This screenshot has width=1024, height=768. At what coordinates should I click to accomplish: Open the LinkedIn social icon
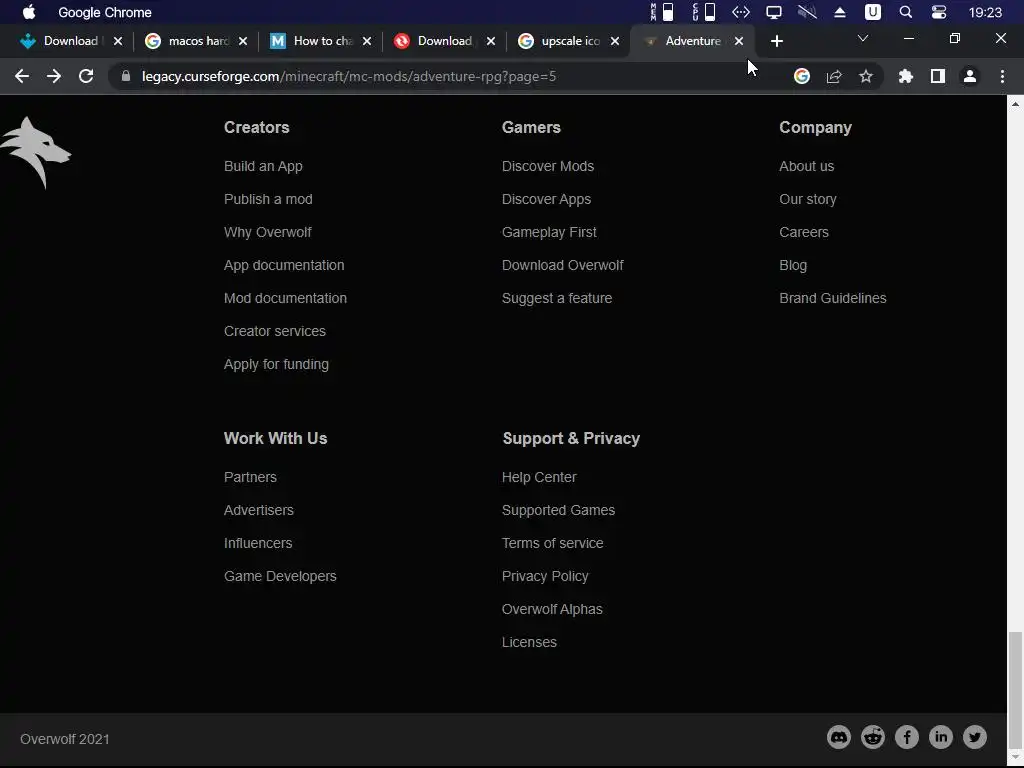940,737
